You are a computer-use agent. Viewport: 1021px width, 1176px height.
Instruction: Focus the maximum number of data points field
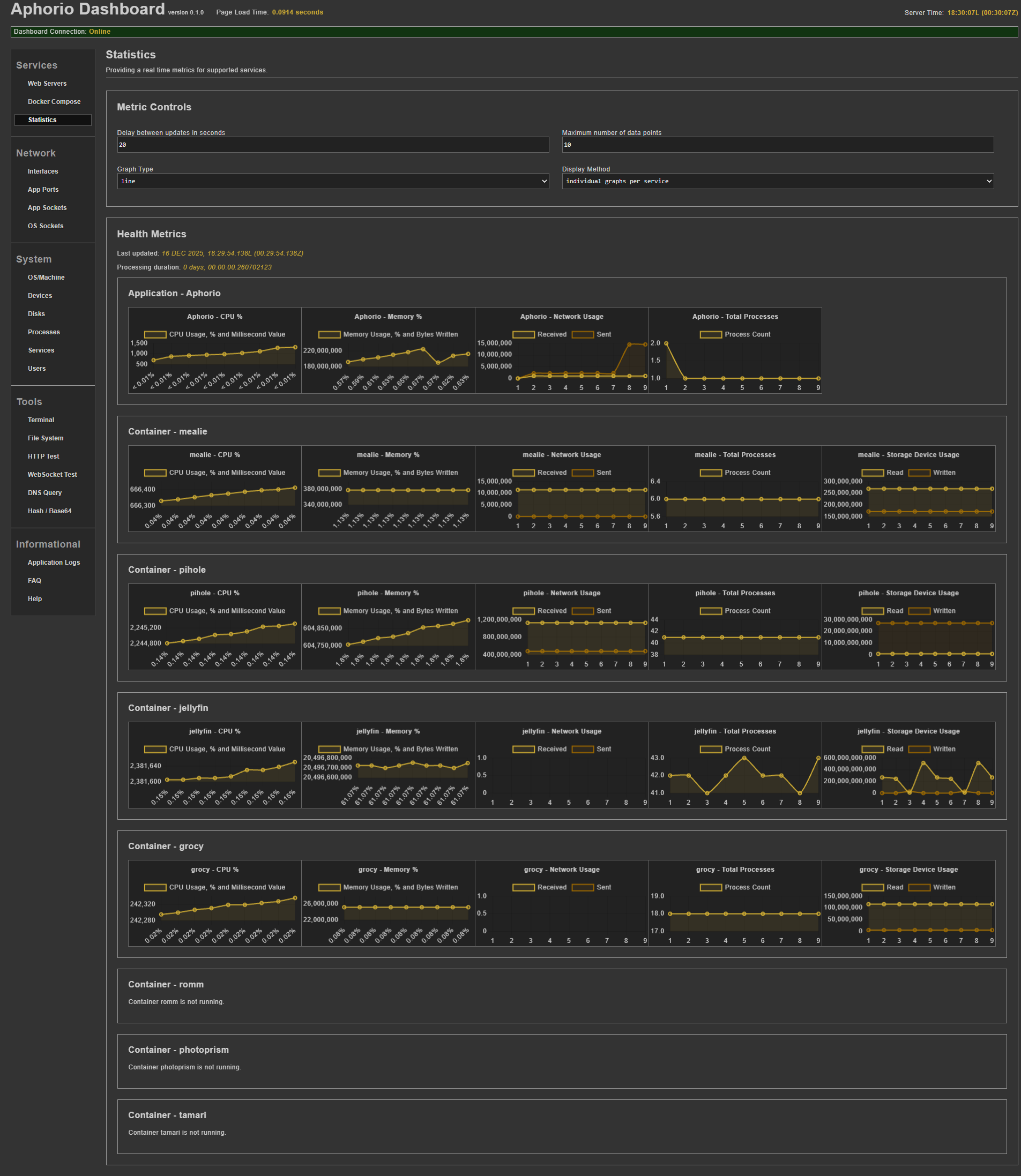tap(777, 145)
